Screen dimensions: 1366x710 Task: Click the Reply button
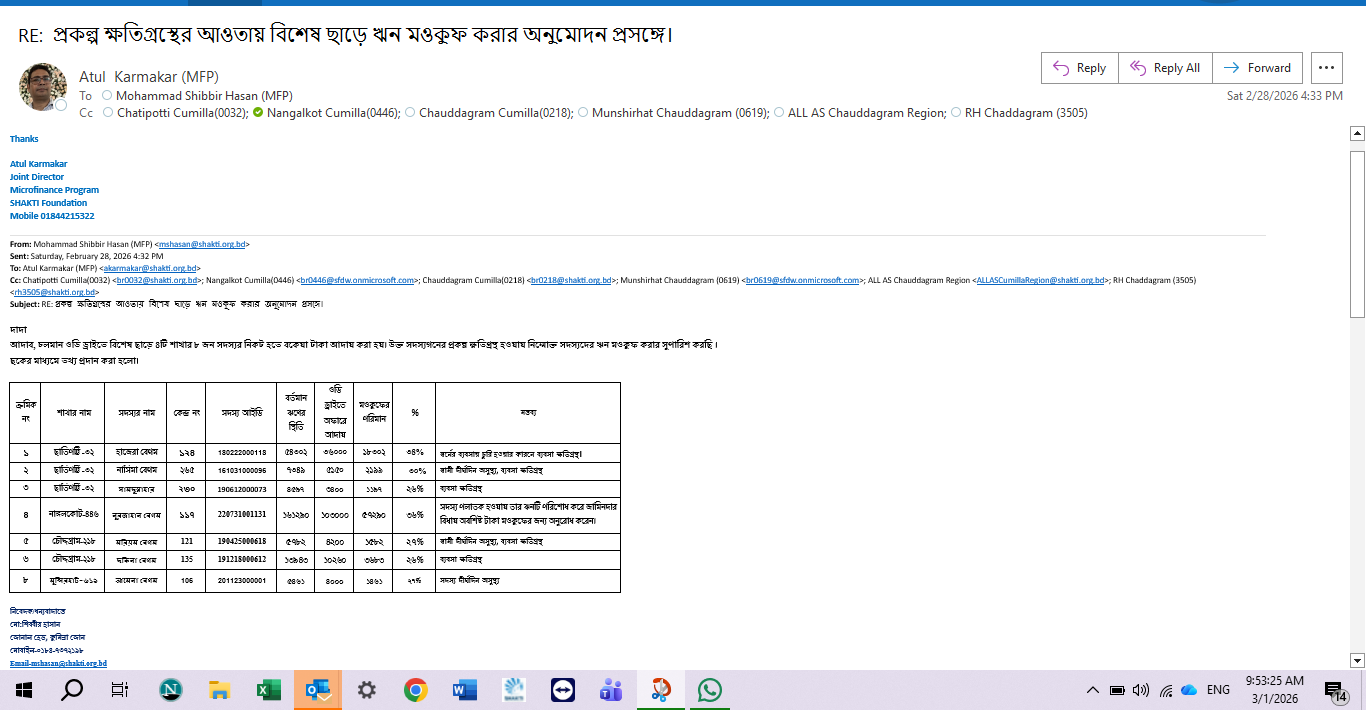(1079, 68)
